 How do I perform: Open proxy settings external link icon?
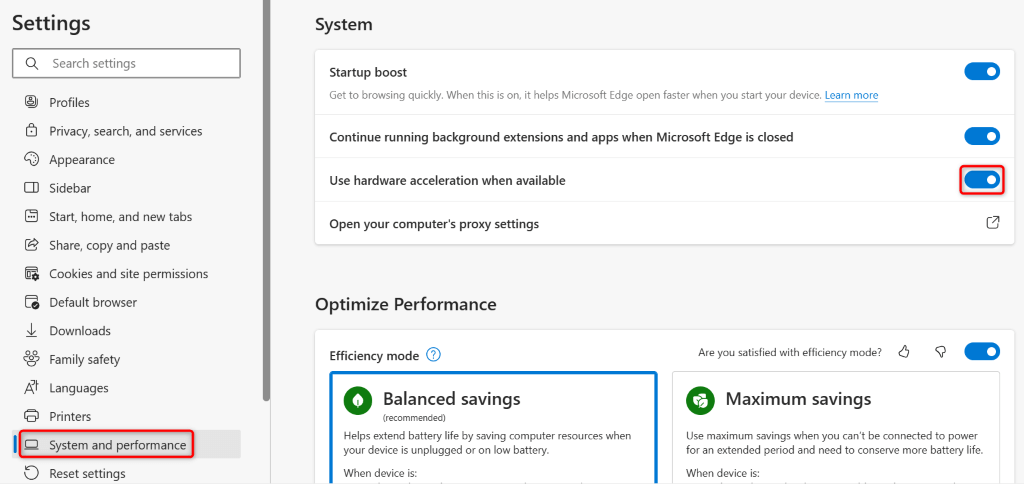(993, 223)
